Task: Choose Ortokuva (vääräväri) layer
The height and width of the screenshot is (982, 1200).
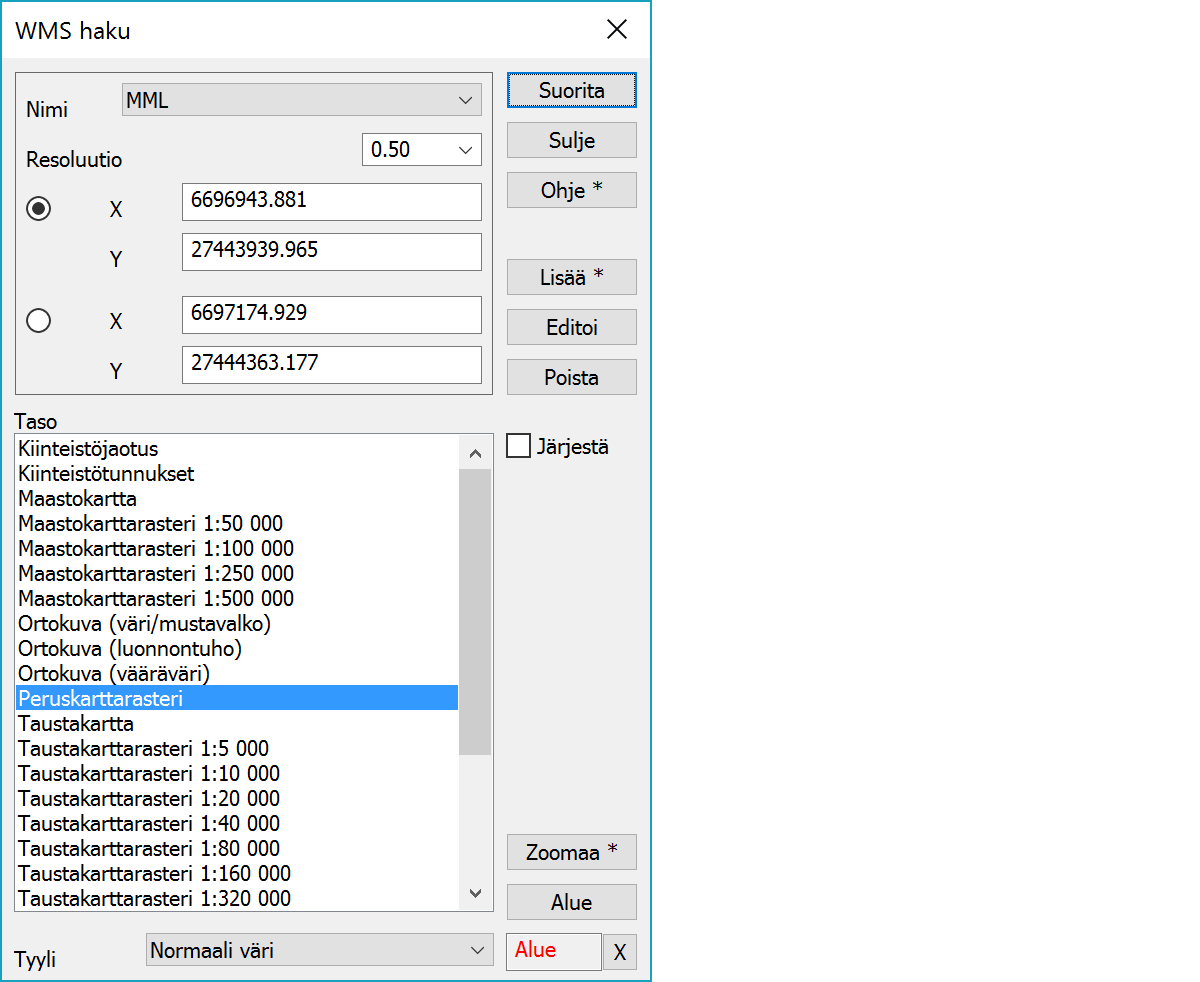Action: [114, 674]
